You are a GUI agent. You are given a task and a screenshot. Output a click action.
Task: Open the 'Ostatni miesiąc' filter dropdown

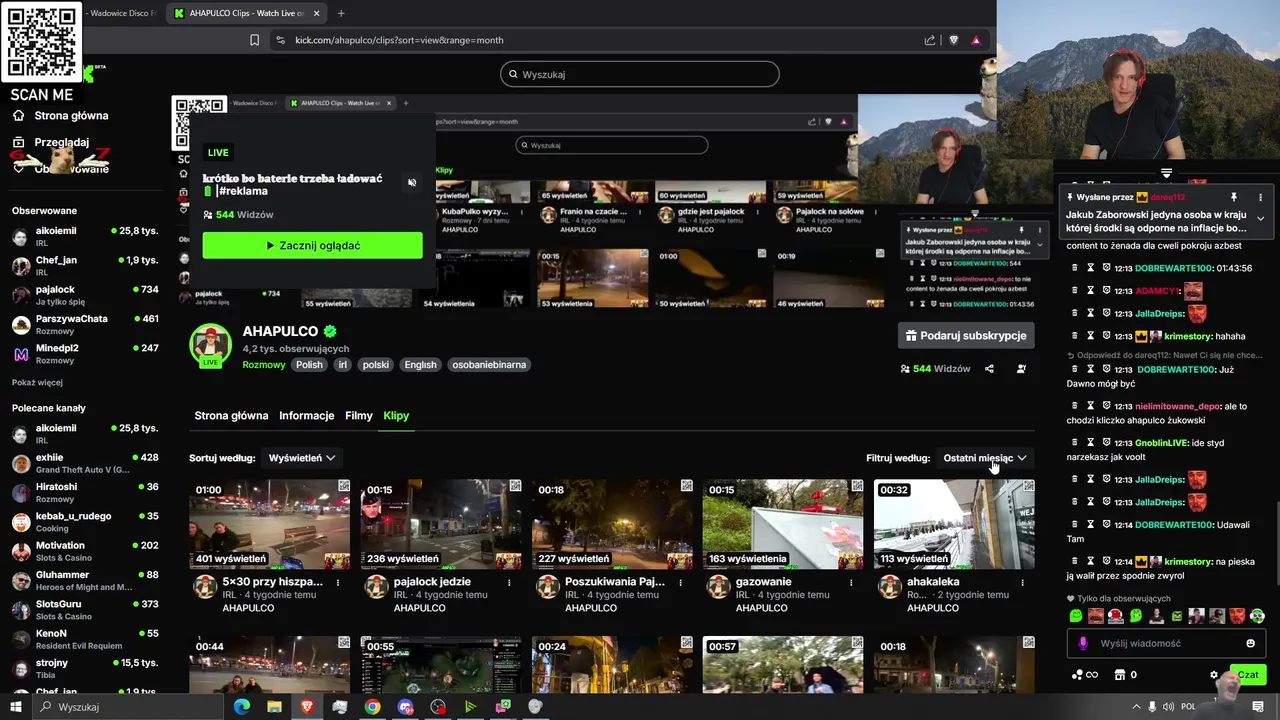pos(985,458)
